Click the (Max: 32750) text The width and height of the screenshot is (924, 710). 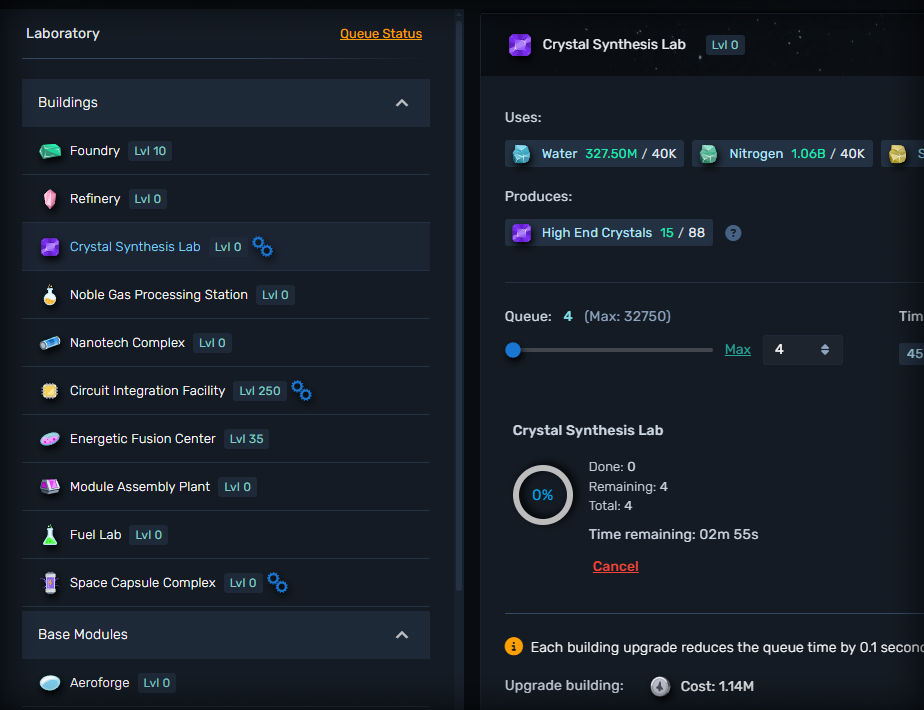tap(627, 316)
